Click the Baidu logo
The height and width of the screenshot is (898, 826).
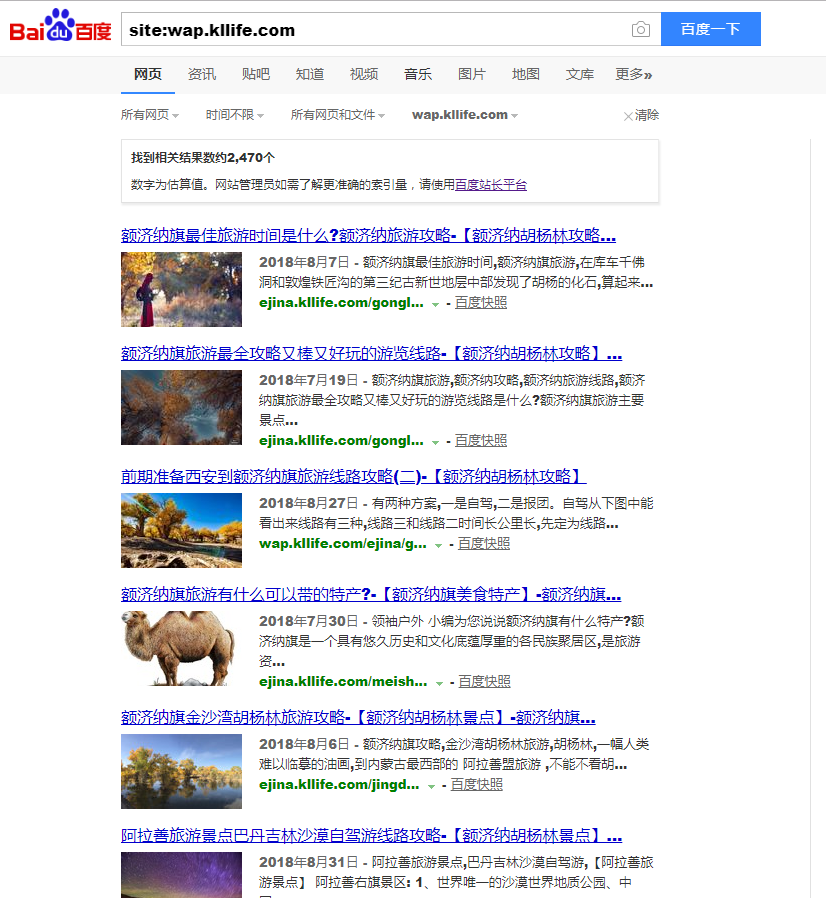[x=60, y=28]
